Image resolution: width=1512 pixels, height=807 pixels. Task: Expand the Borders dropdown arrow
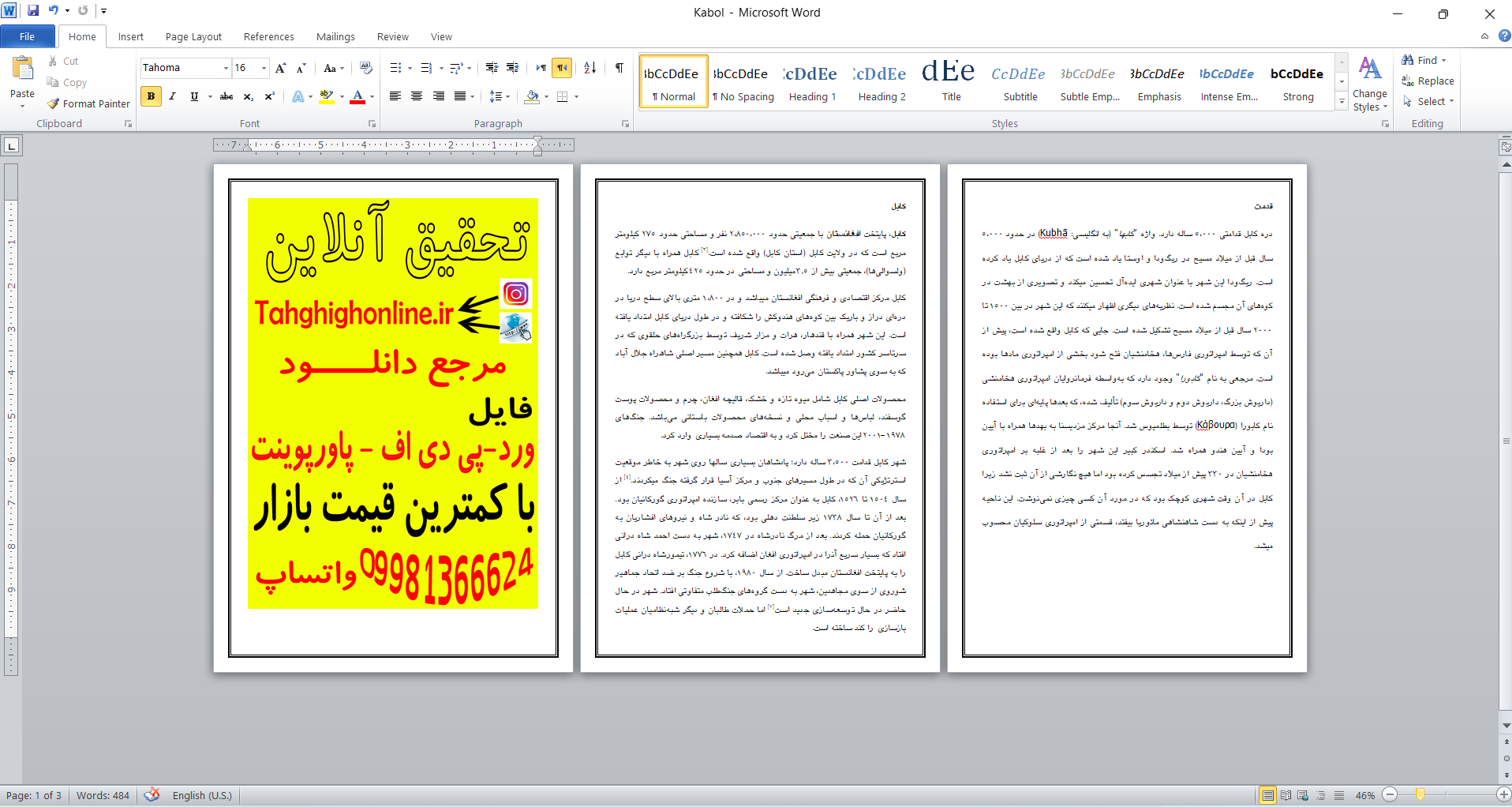[x=577, y=96]
